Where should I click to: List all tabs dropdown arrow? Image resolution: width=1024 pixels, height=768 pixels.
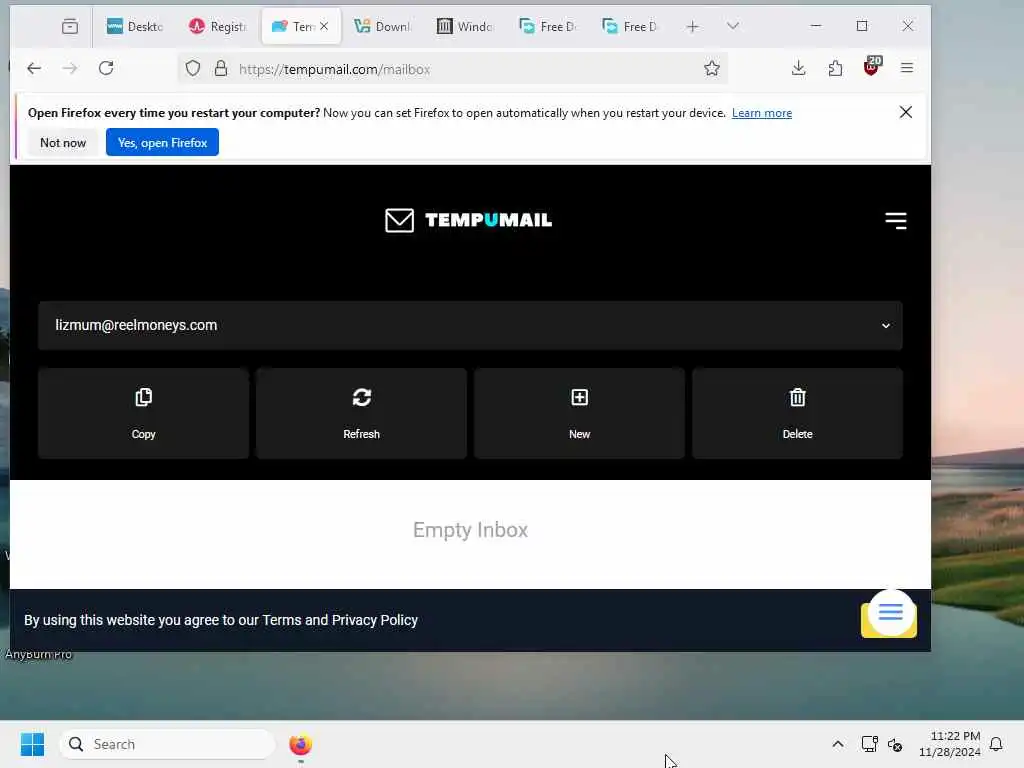[733, 26]
